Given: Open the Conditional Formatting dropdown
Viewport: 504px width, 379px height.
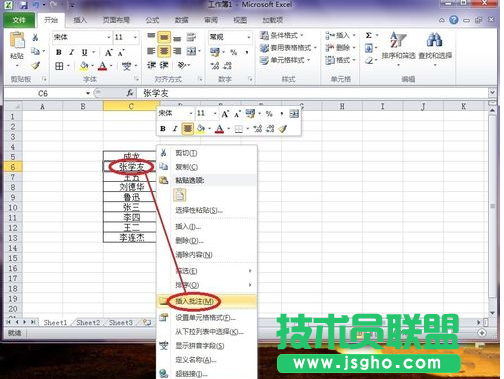Looking at the screenshot, I should tap(282, 35).
